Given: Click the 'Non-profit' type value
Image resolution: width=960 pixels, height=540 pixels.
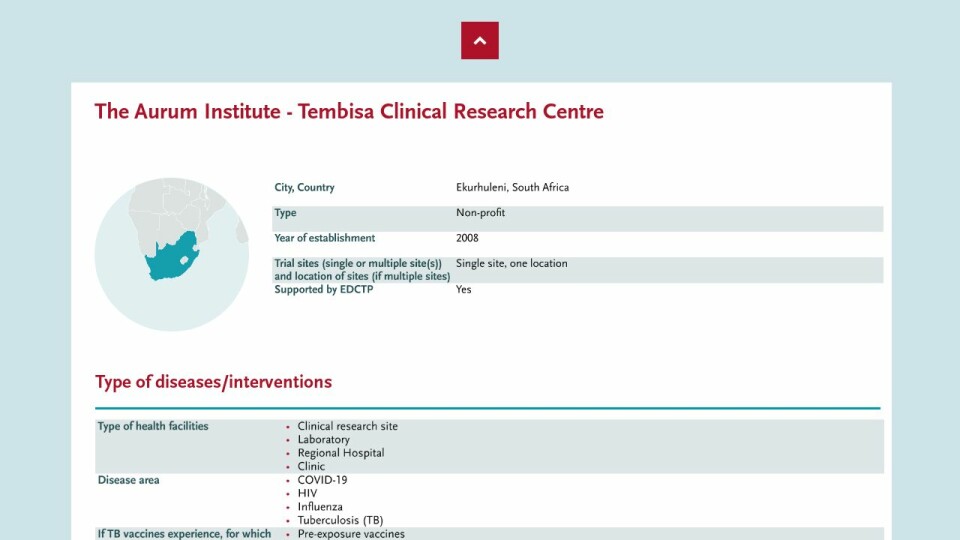Looking at the screenshot, I should tap(480, 213).
